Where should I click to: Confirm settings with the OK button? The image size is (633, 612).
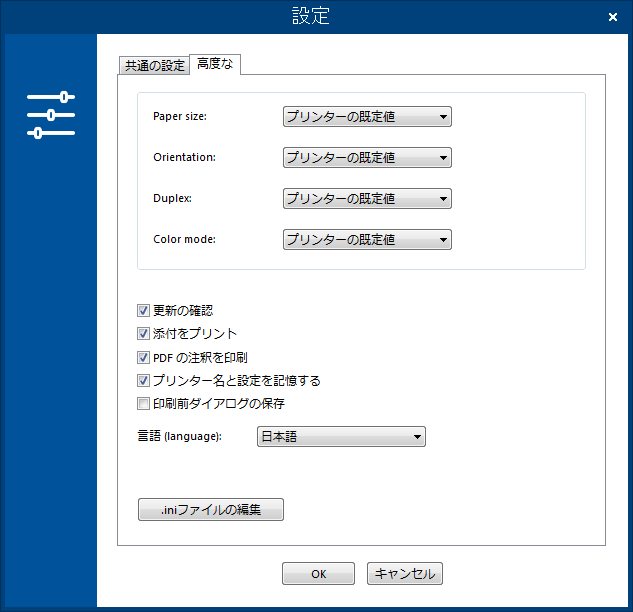[318, 574]
